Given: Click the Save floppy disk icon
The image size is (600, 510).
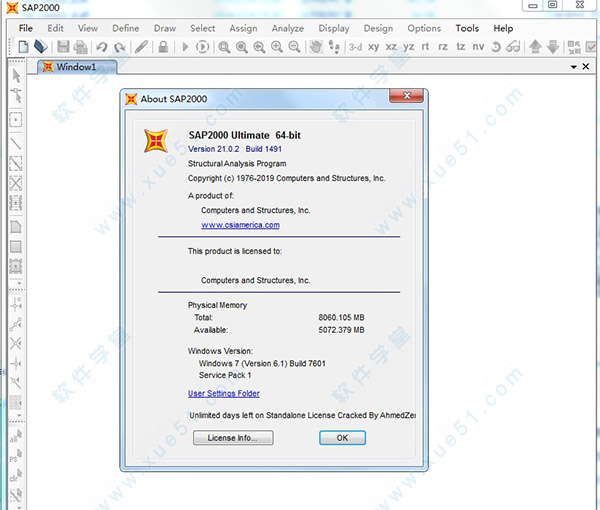Looking at the screenshot, I should pos(63,47).
